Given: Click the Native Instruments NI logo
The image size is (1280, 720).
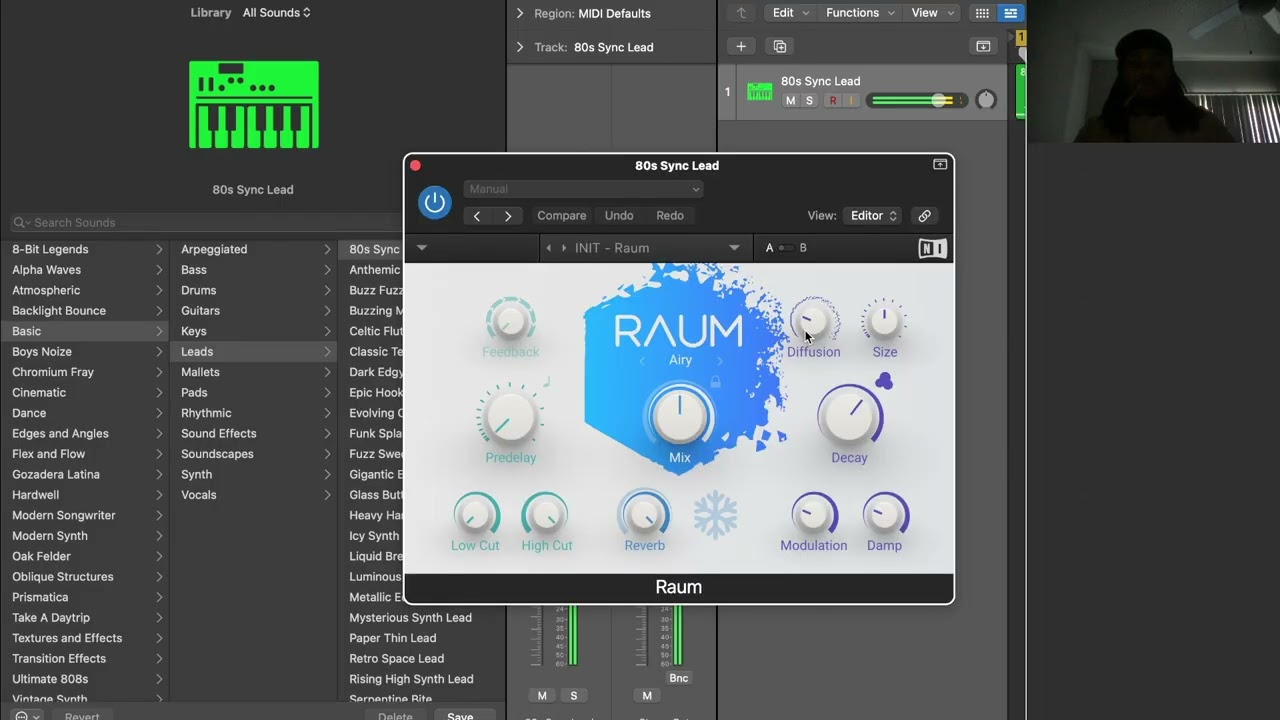Looking at the screenshot, I should coord(932,248).
